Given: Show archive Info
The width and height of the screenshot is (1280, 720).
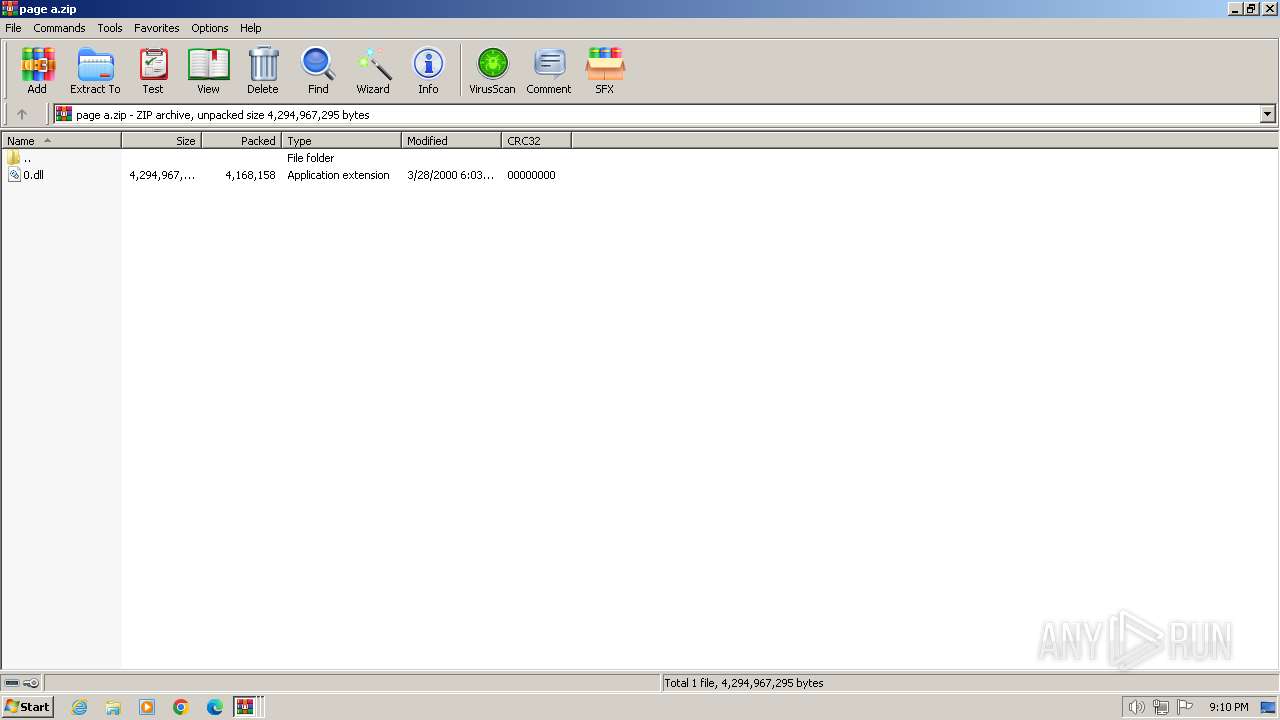Looking at the screenshot, I should (x=428, y=71).
